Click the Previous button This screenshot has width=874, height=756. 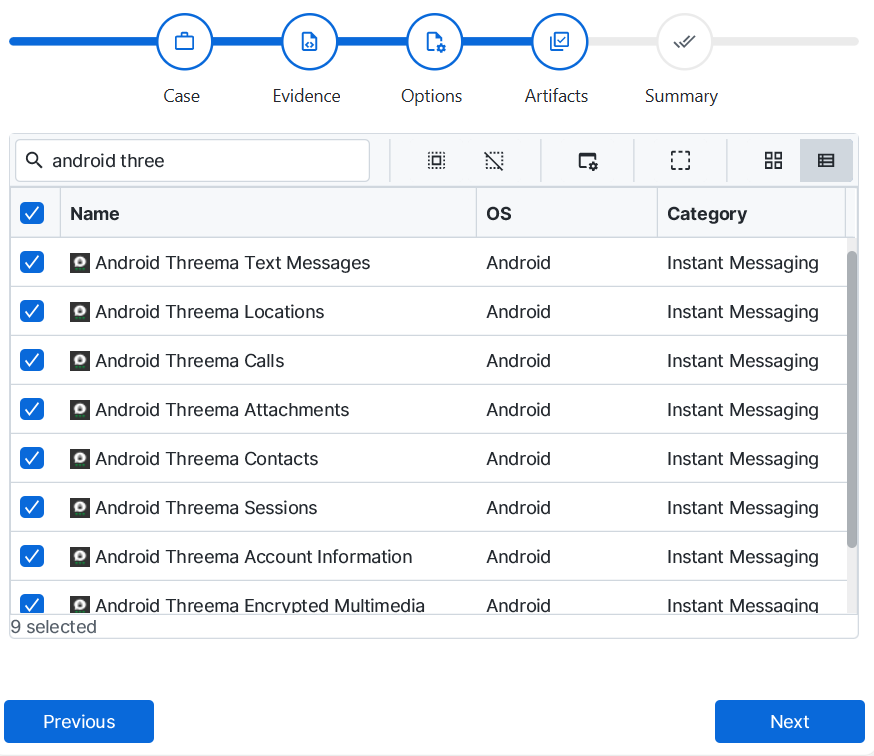79,722
